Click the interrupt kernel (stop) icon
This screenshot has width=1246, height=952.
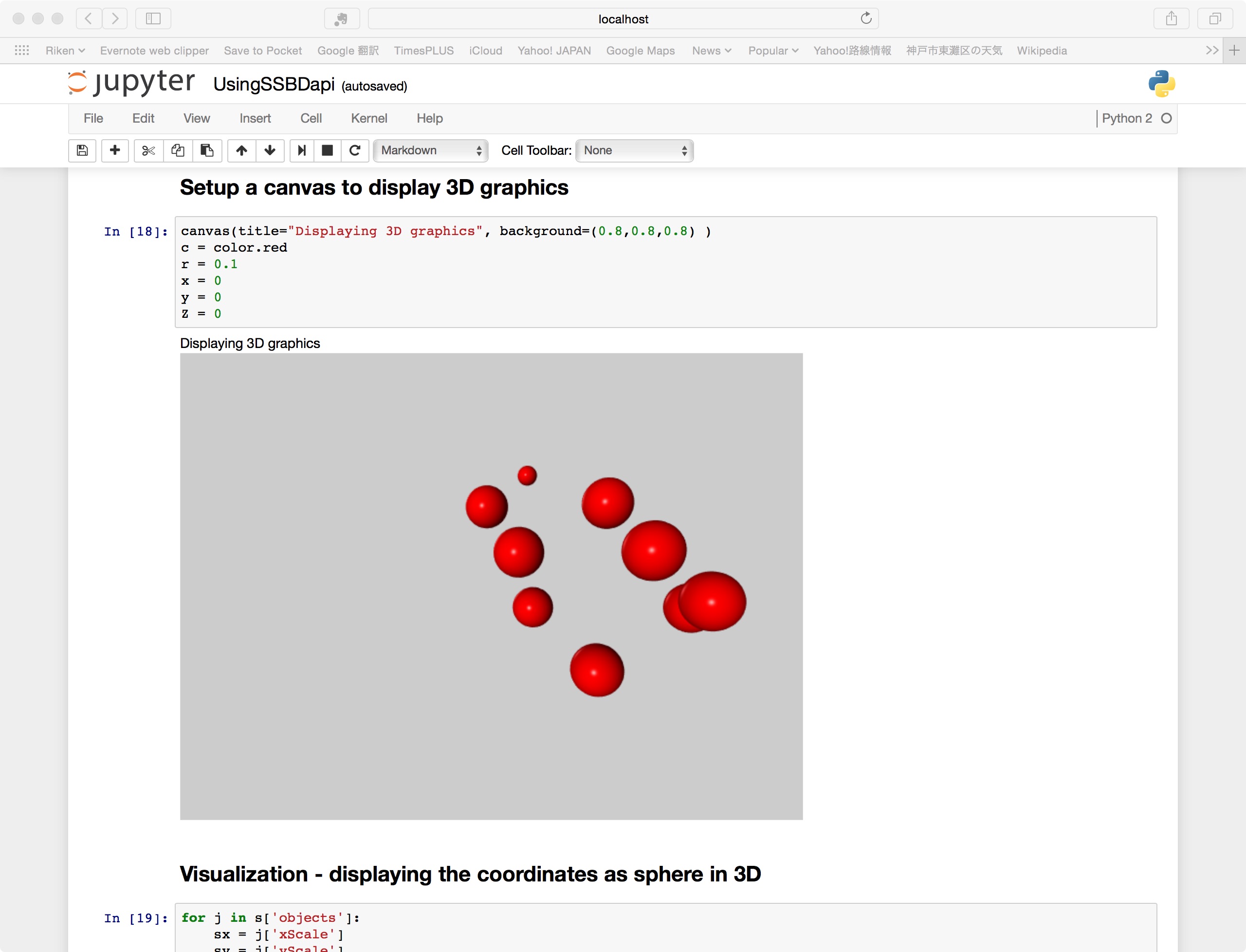328,150
